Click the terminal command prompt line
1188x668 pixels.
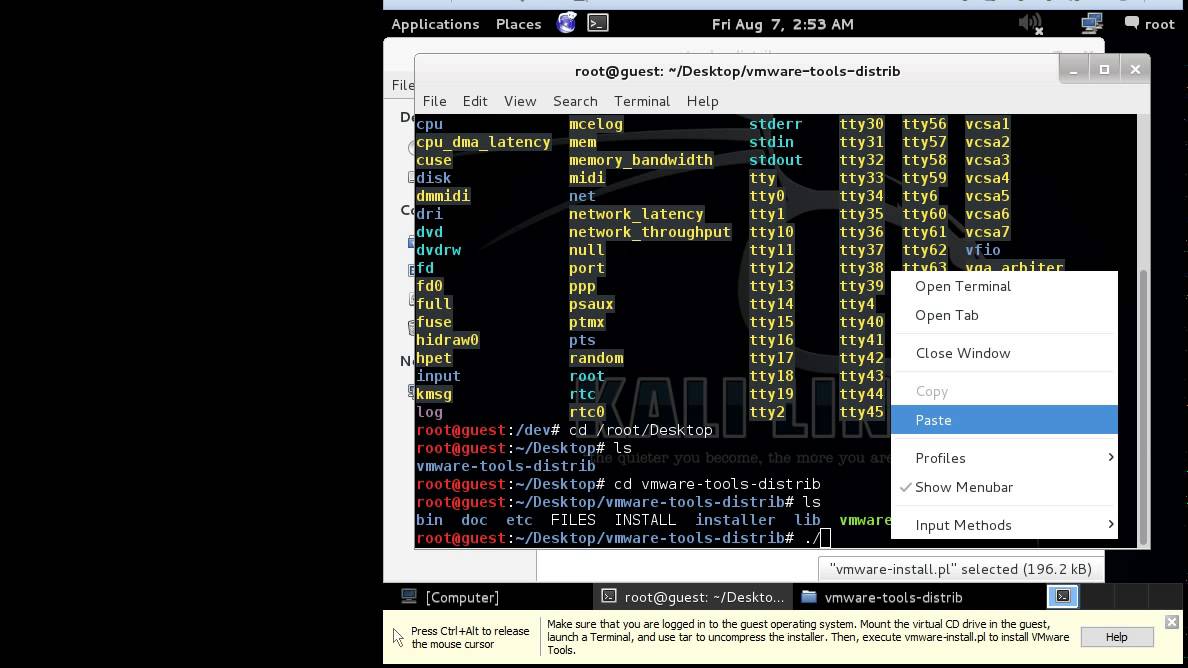[x=623, y=538]
